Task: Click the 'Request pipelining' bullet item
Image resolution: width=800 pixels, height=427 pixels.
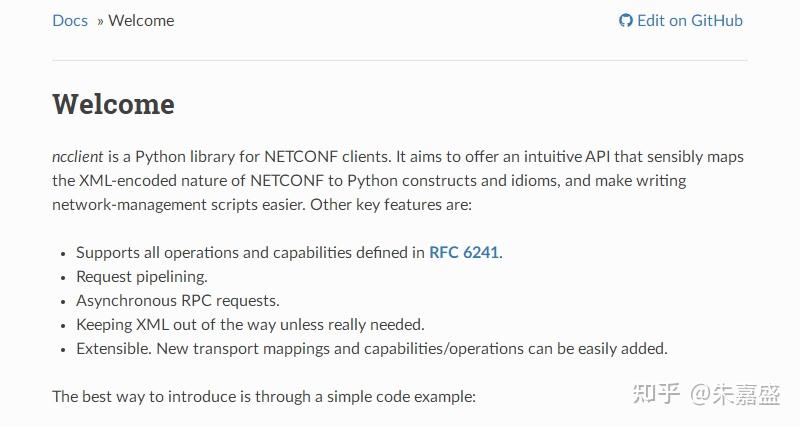Action: click(x=142, y=276)
